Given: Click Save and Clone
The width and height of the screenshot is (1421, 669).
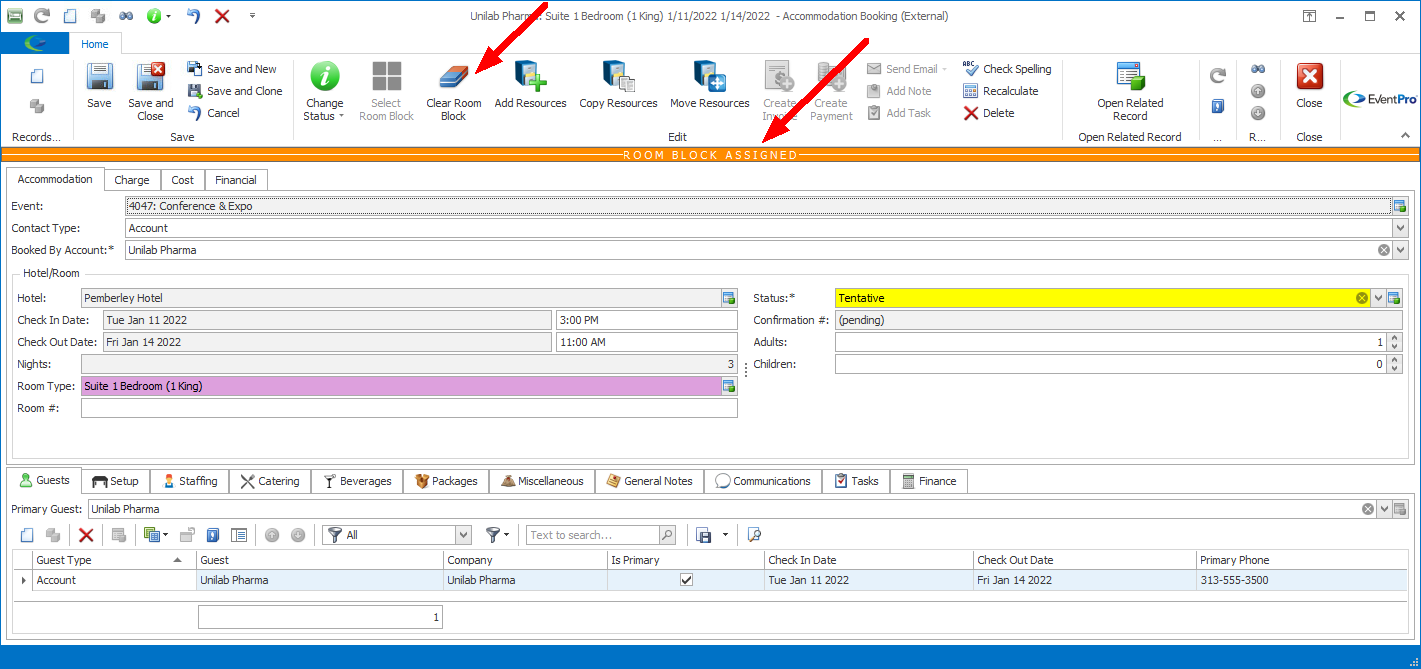Looking at the screenshot, I should point(235,91).
